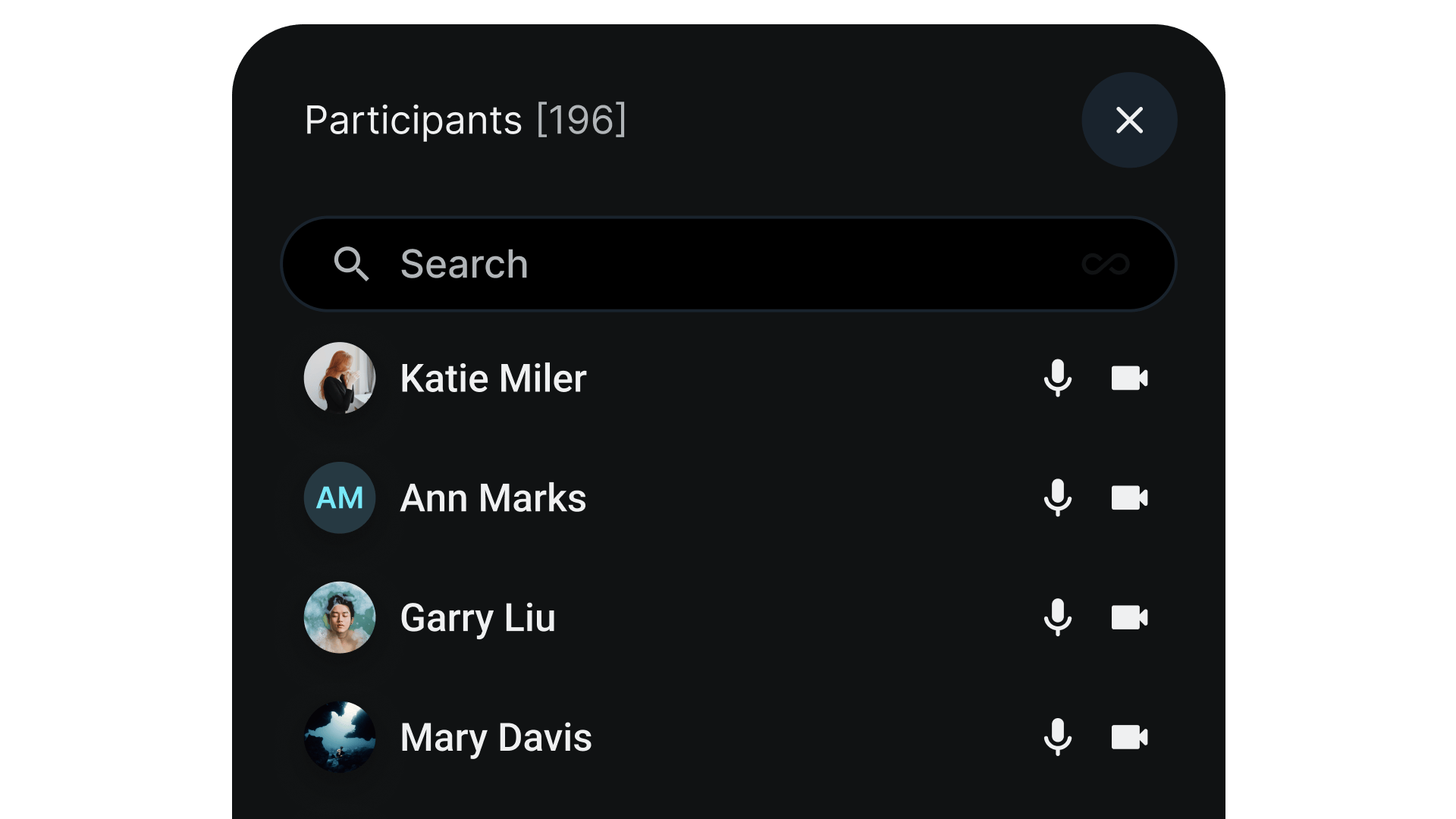Open Katie Miler's profile picture

pos(339,378)
